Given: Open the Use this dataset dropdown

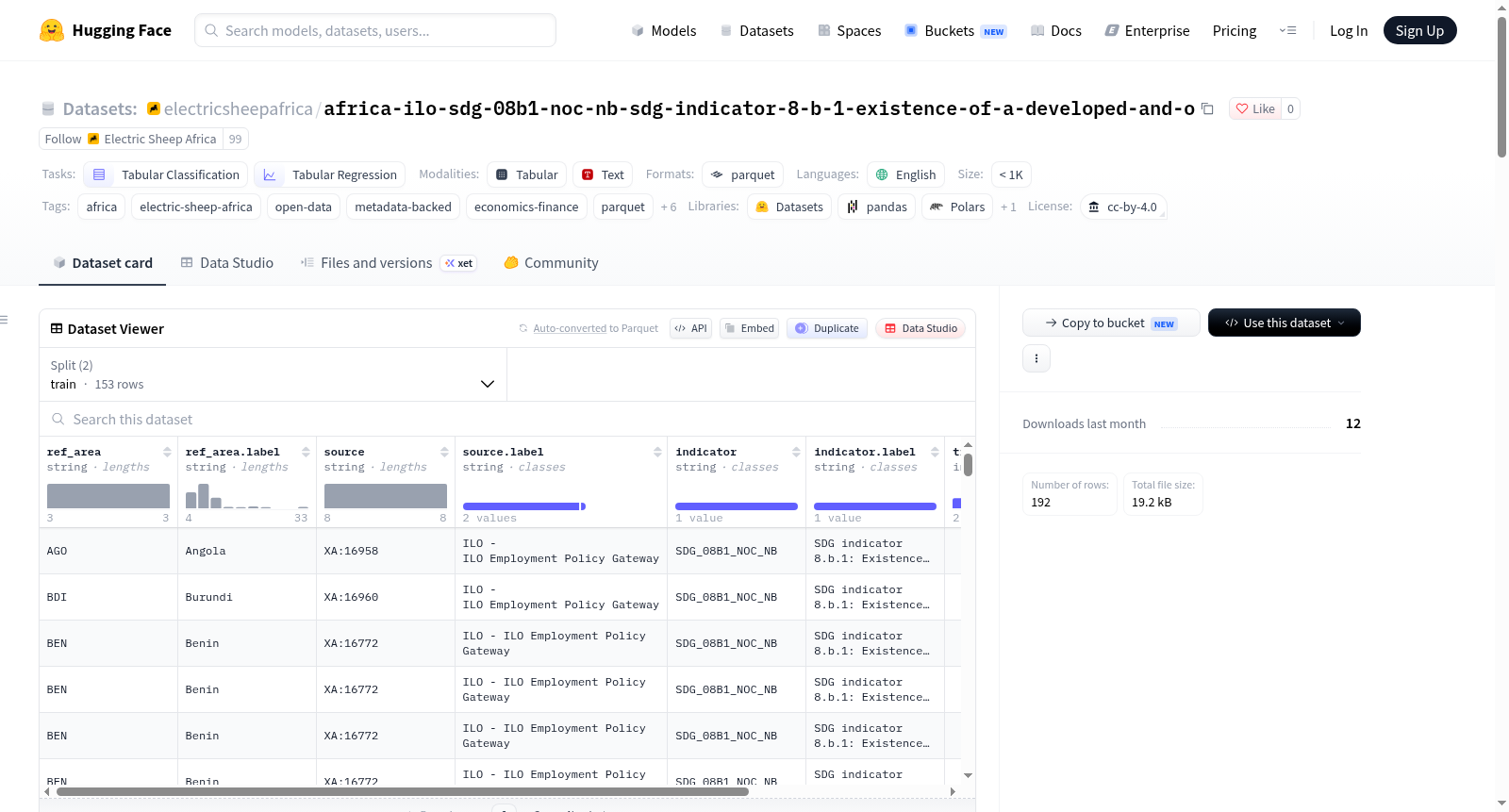Looking at the screenshot, I should [1285, 323].
